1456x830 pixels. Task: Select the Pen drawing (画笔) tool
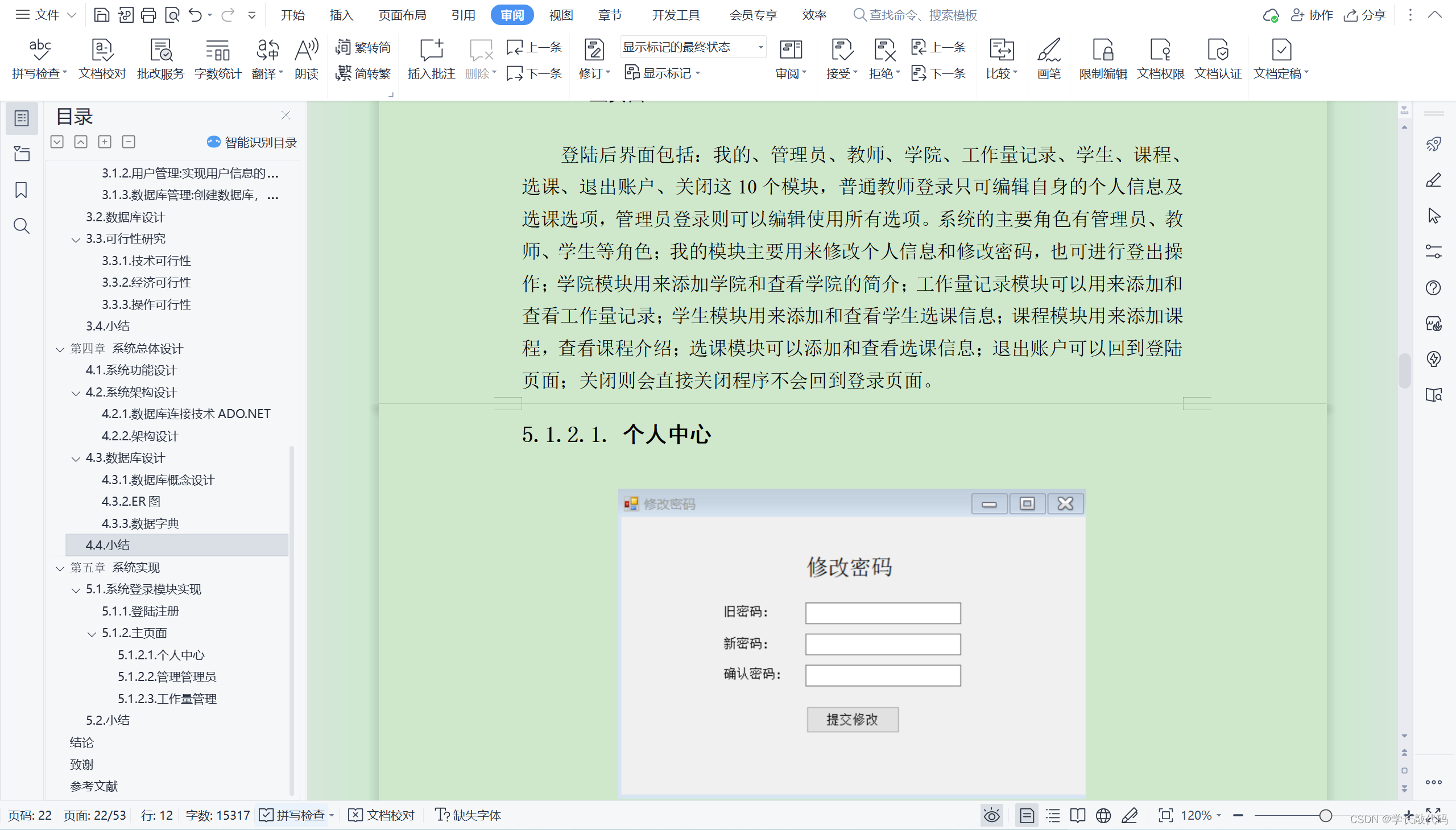pos(1049,58)
